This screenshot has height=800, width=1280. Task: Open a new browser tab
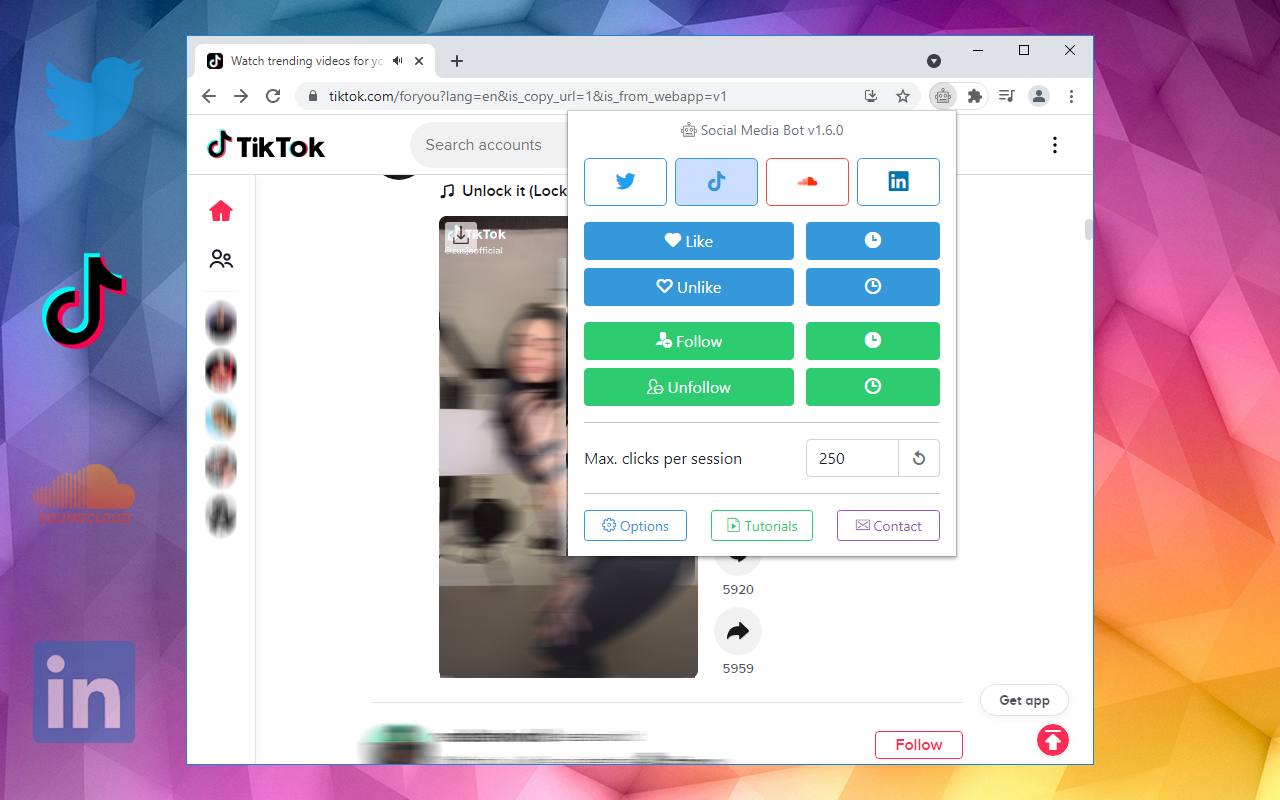457,61
